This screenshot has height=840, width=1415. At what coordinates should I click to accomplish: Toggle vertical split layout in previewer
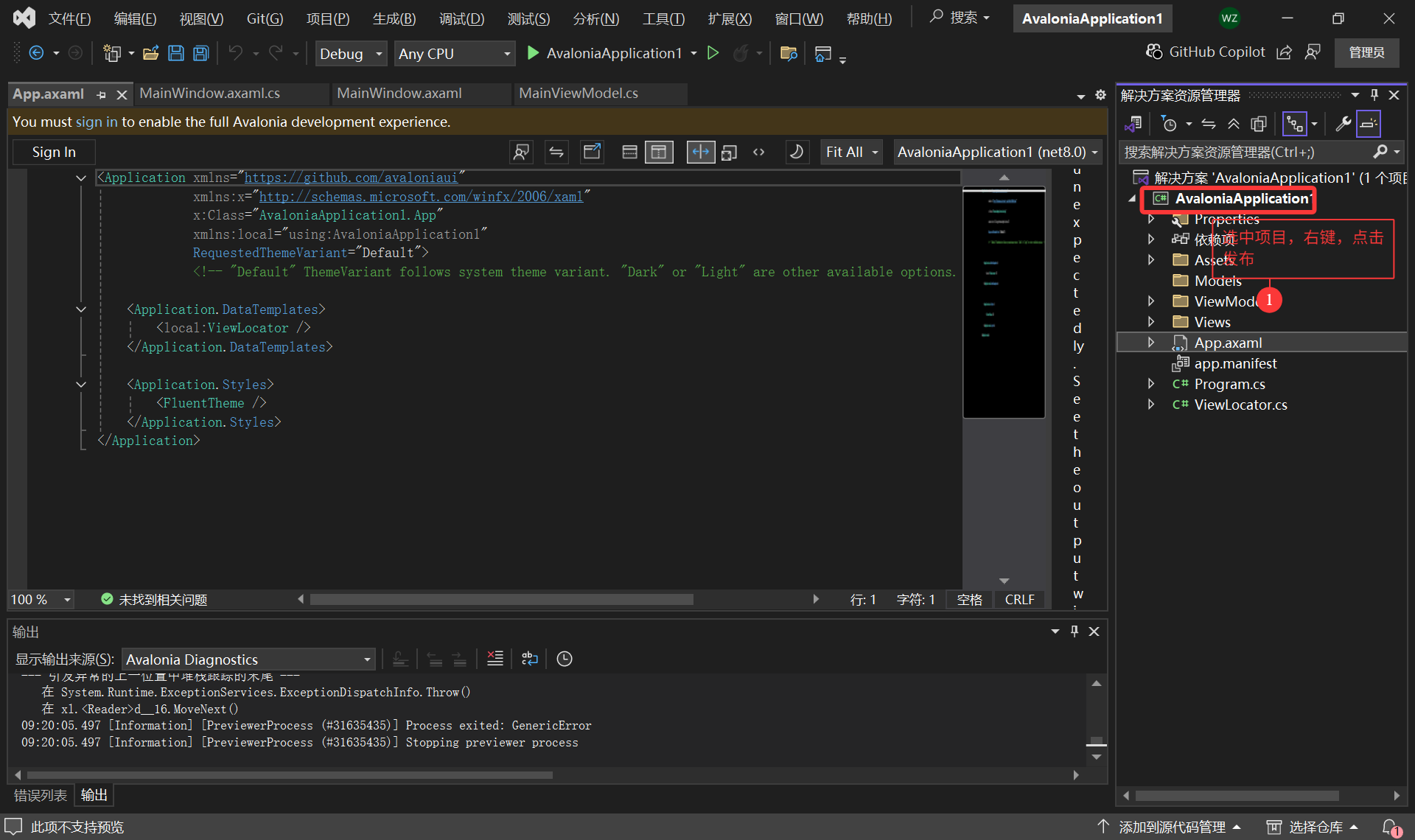tap(658, 152)
